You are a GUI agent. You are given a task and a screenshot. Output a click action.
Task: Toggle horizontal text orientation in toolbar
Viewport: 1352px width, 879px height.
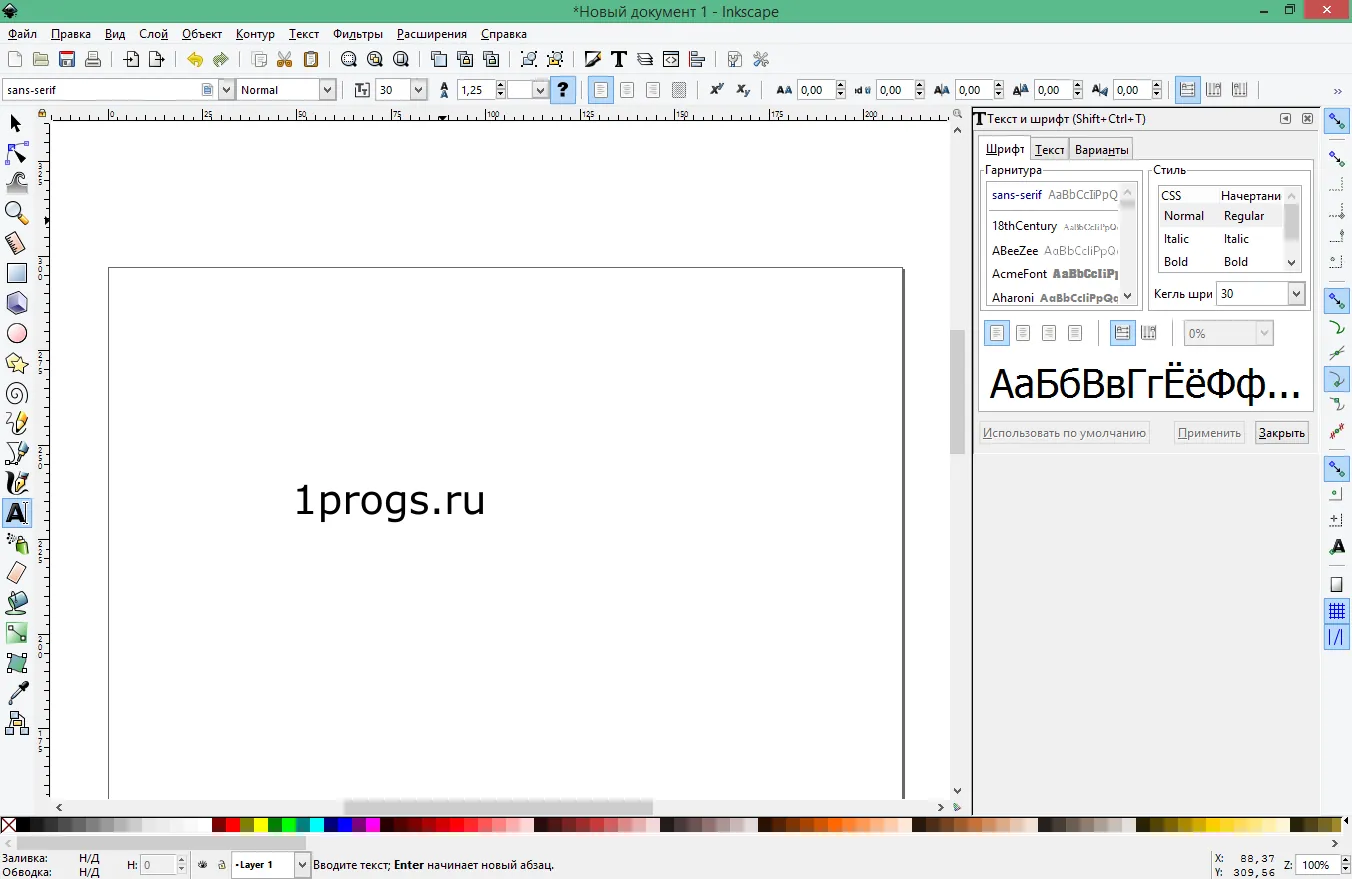tap(1187, 90)
